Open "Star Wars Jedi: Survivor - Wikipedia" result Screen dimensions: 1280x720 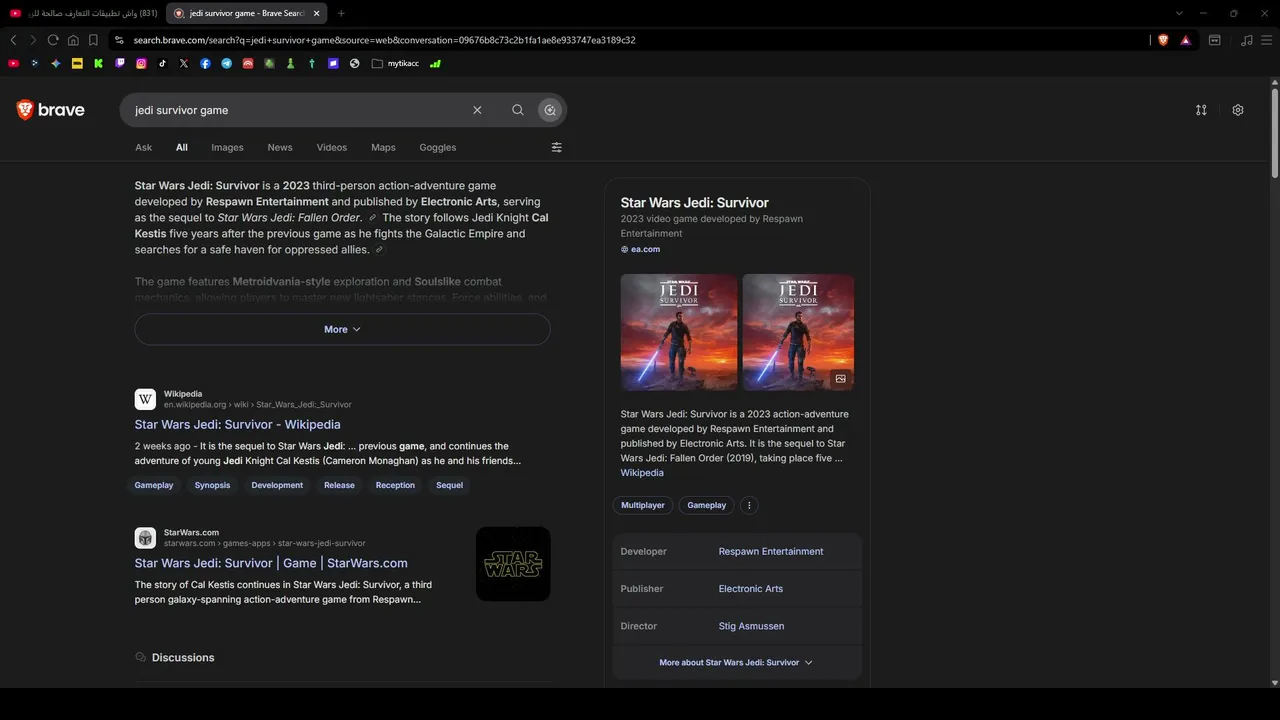point(238,424)
